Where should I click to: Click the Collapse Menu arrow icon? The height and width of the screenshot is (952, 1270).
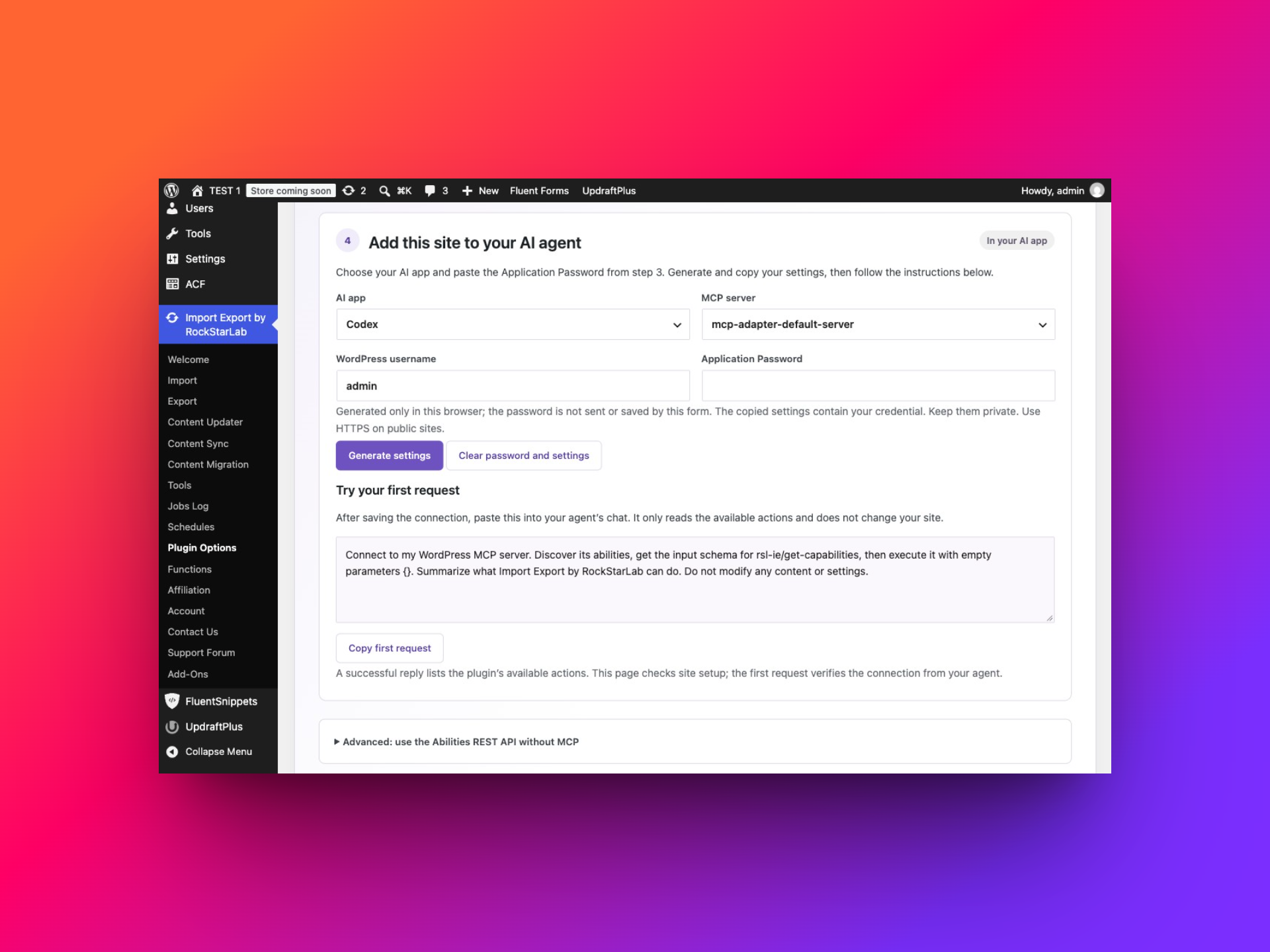pyautogui.click(x=172, y=752)
